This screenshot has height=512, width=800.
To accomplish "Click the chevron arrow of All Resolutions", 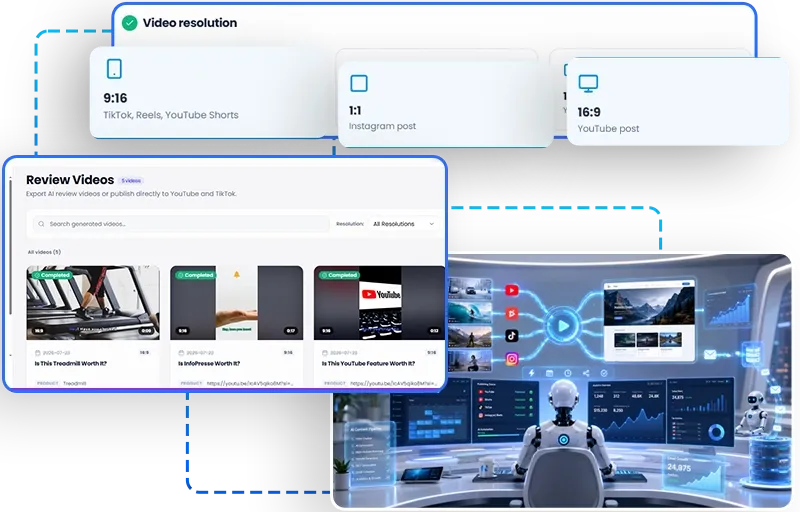I will coord(432,224).
